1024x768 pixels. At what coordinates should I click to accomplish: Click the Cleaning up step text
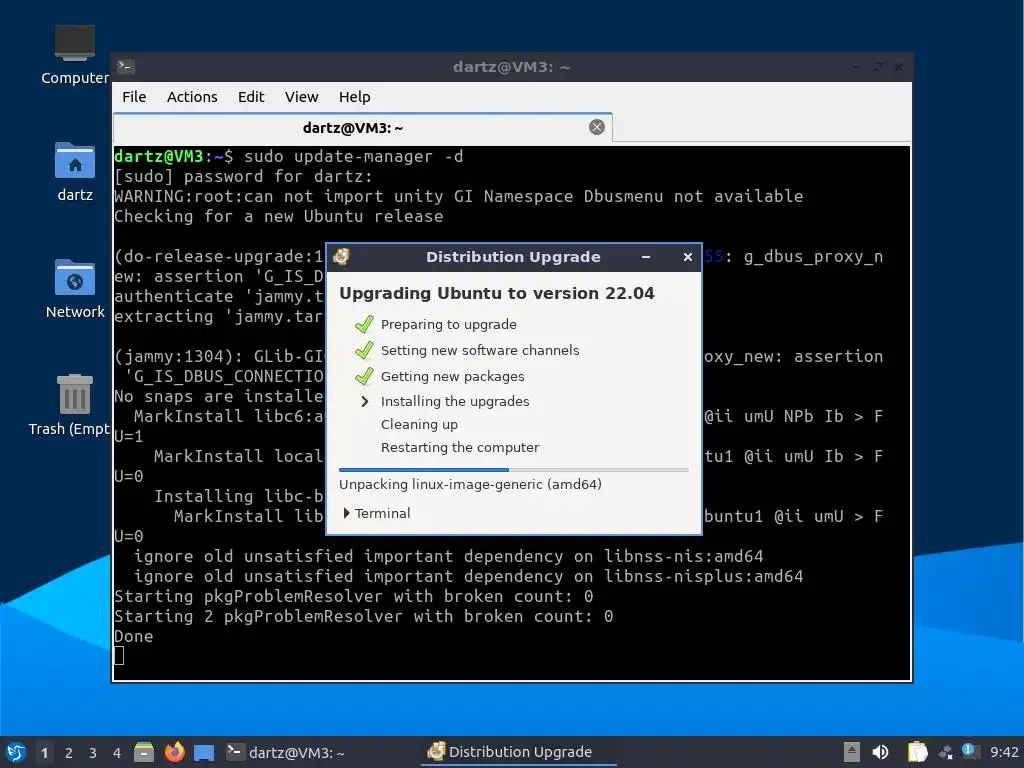click(x=419, y=424)
